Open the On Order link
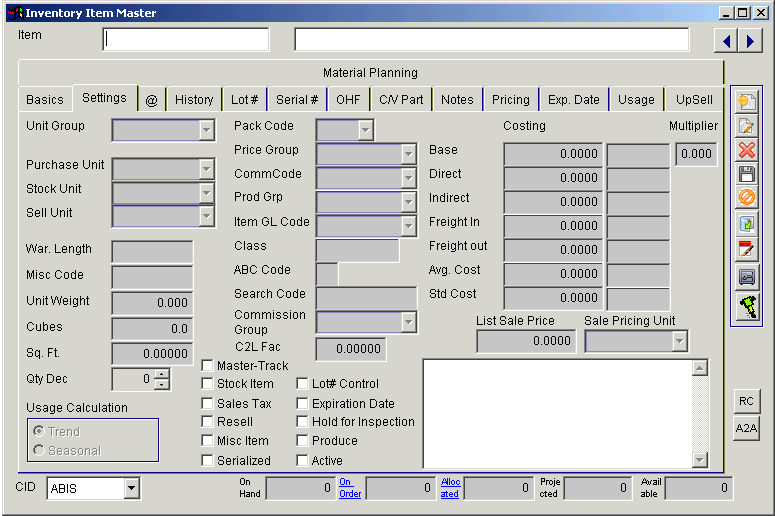775x516 pixels. pyautogui.click(x=349, y=487)
